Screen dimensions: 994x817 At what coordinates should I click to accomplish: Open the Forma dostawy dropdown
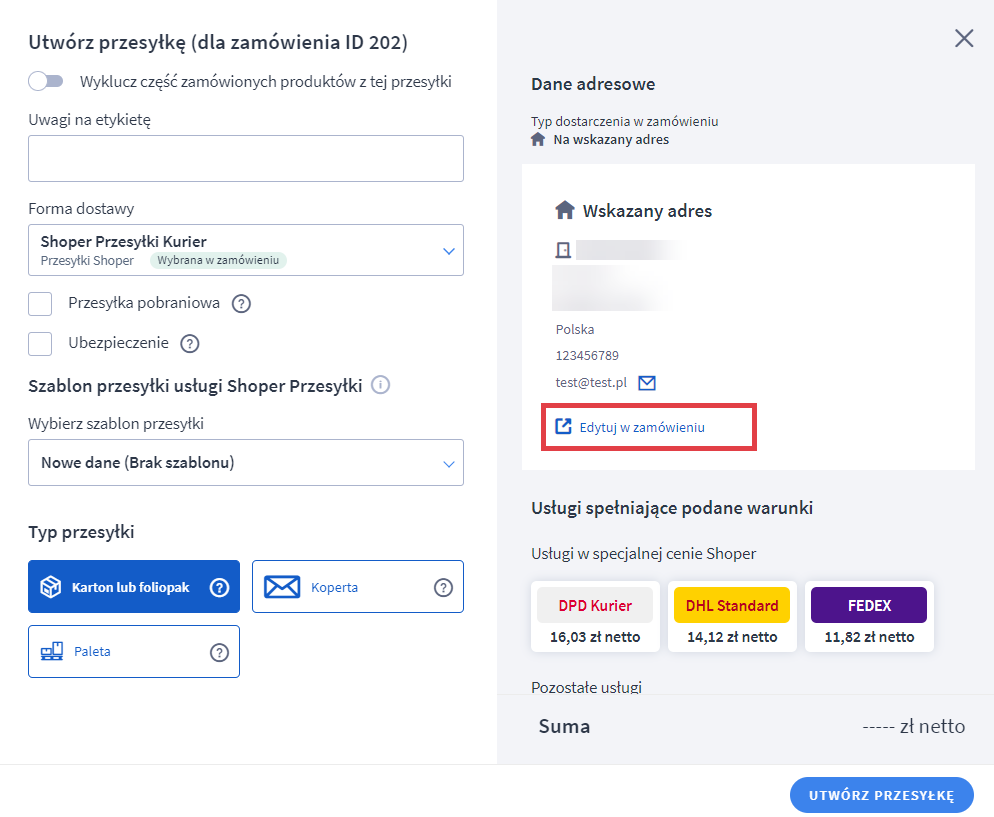coord(246,250)
